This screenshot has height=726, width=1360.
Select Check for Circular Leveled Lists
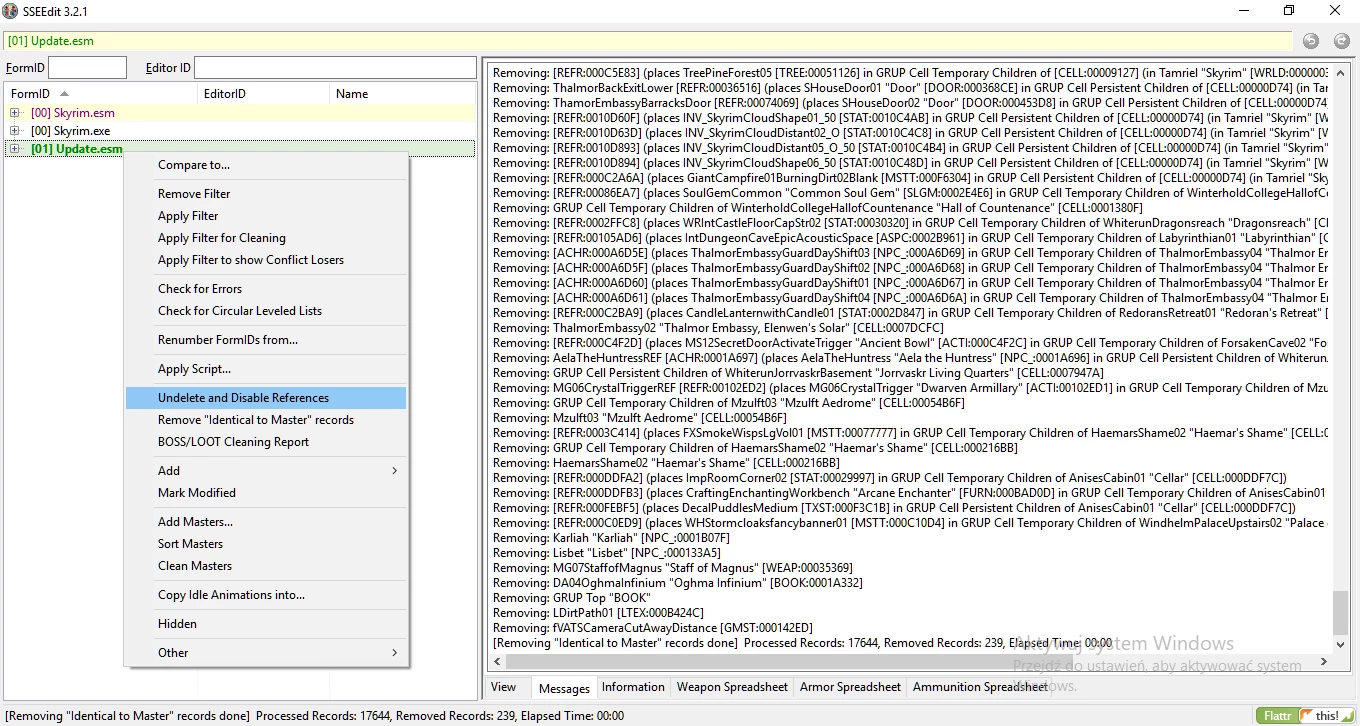click(x=266, y=311)
